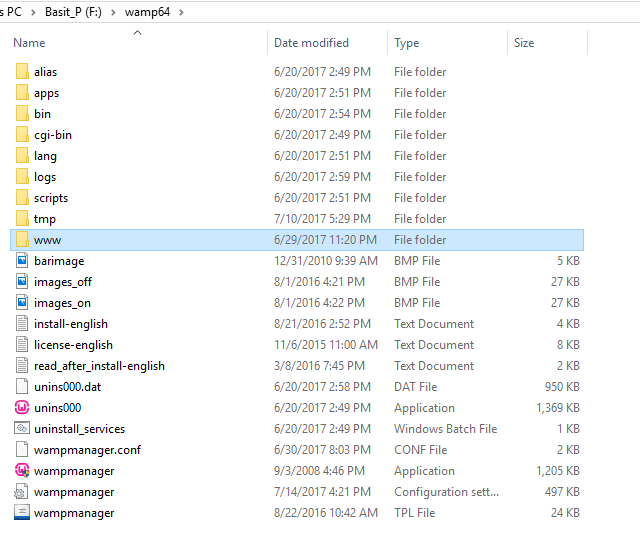Sort by the Type column header

(x=407, y=43)
